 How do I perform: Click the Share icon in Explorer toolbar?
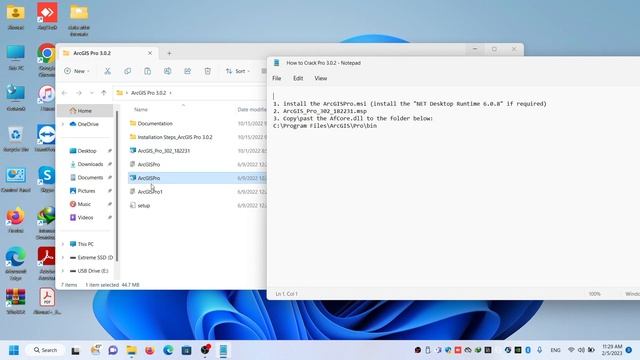pos(187,71)
